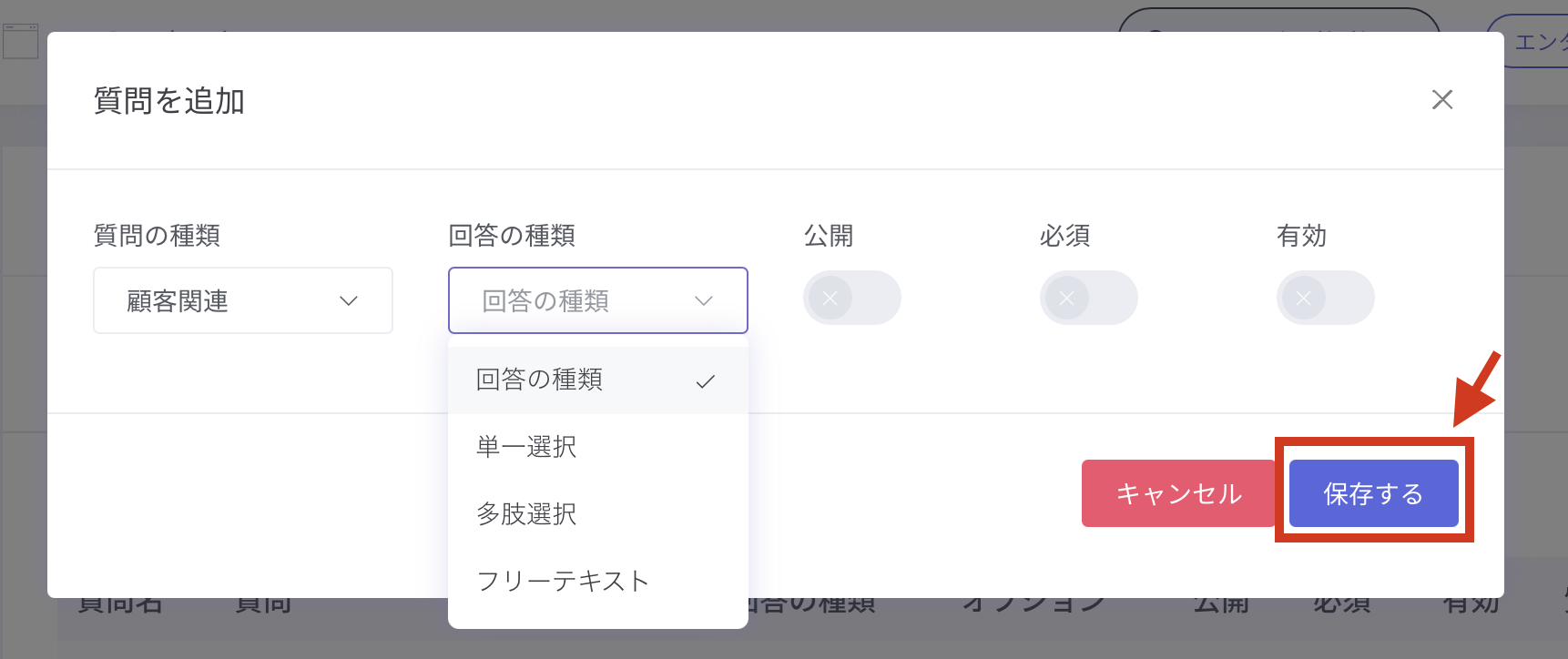Click the window icon in top-left corner
1568x659 pixels.
click(20, 41)
